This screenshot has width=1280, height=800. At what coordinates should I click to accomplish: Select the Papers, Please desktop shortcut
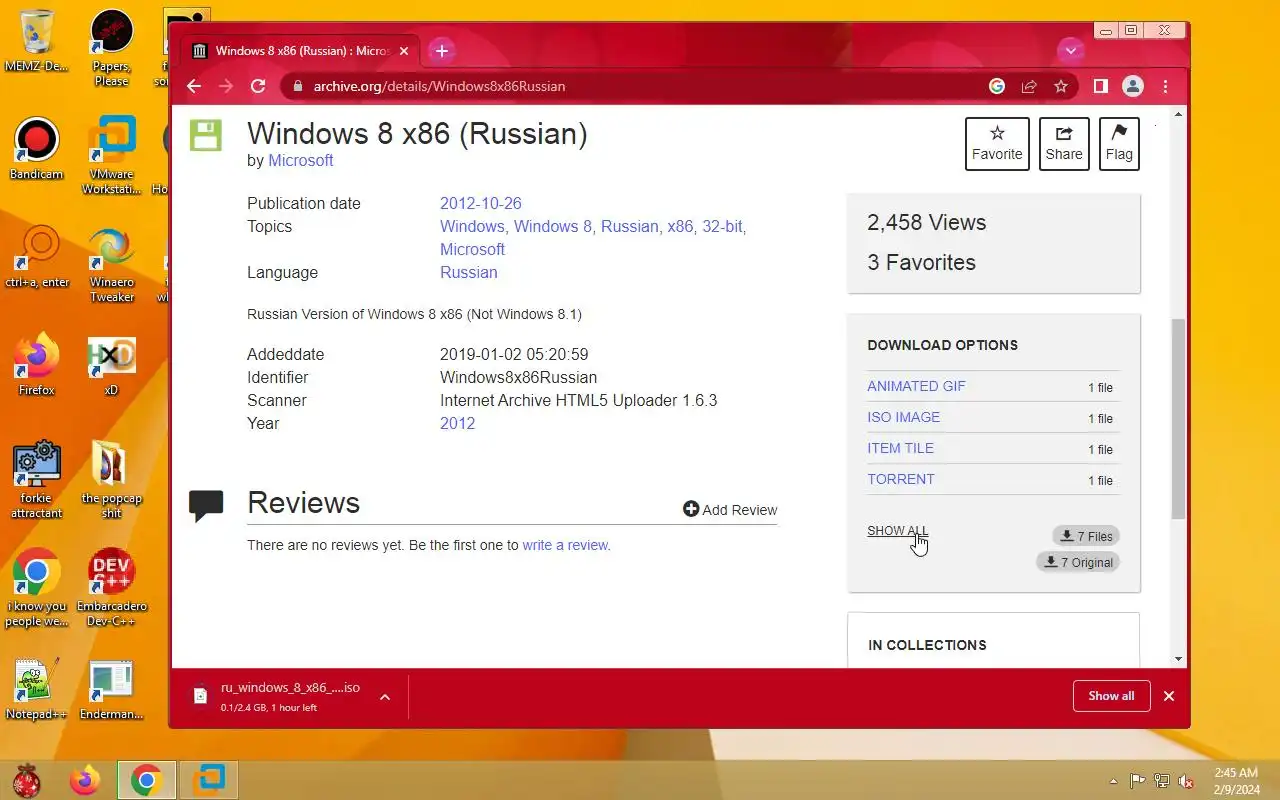111,47
